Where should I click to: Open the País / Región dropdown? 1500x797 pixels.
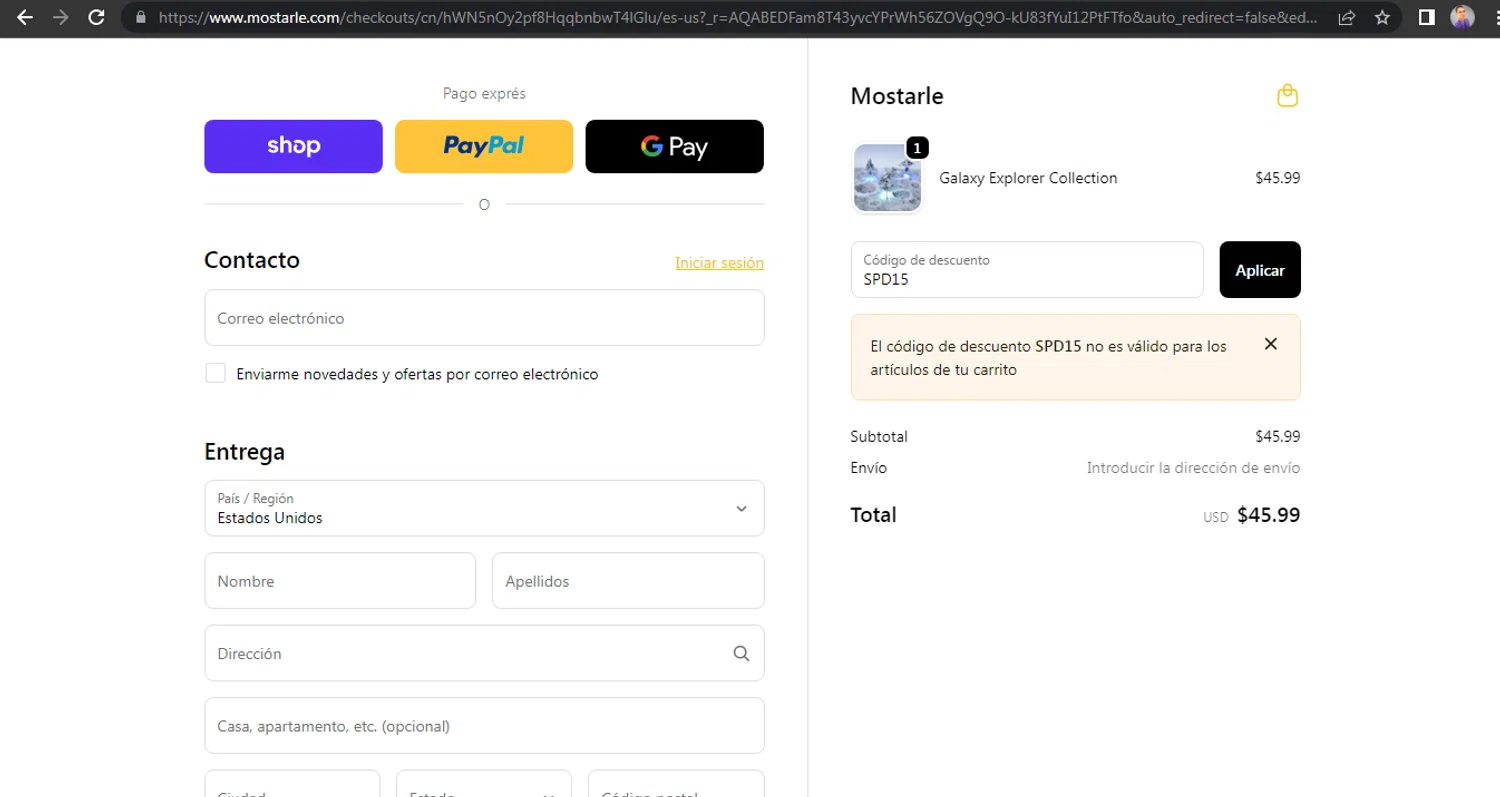point(484,508)
